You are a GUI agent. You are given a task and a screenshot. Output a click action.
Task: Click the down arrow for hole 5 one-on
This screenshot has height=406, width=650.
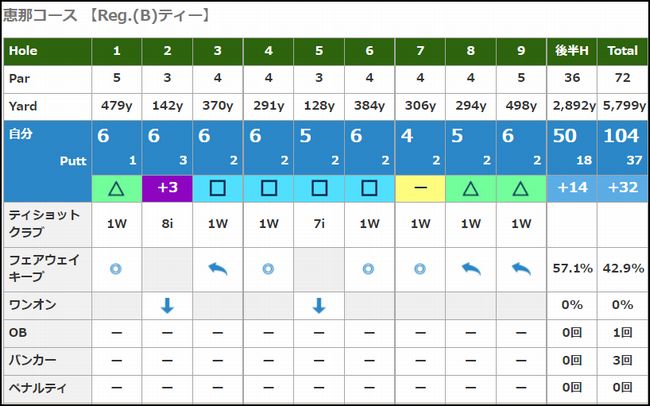319,306
